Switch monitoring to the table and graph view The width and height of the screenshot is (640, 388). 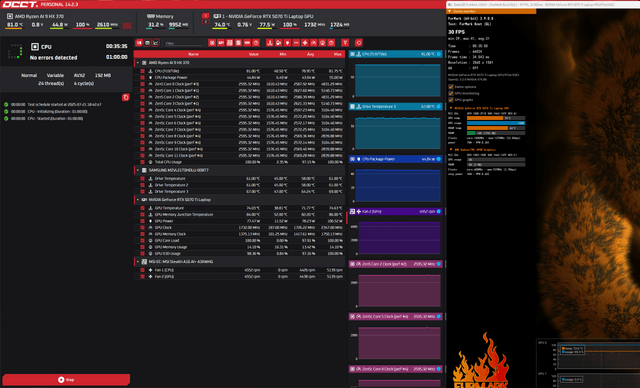139,43
